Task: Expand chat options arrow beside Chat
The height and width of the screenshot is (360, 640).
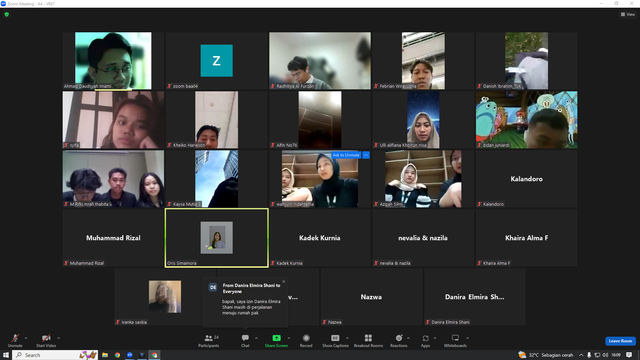Action: pos(256,338)
